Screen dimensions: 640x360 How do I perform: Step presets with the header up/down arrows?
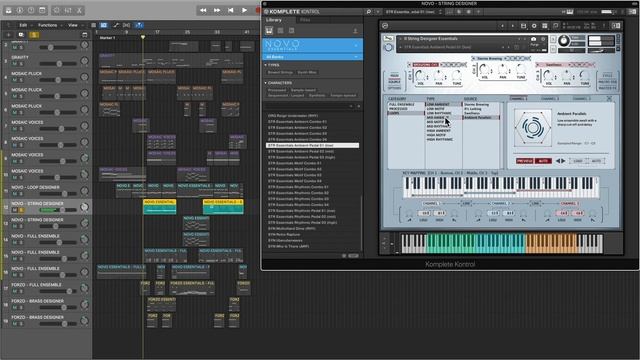point(440,12)
